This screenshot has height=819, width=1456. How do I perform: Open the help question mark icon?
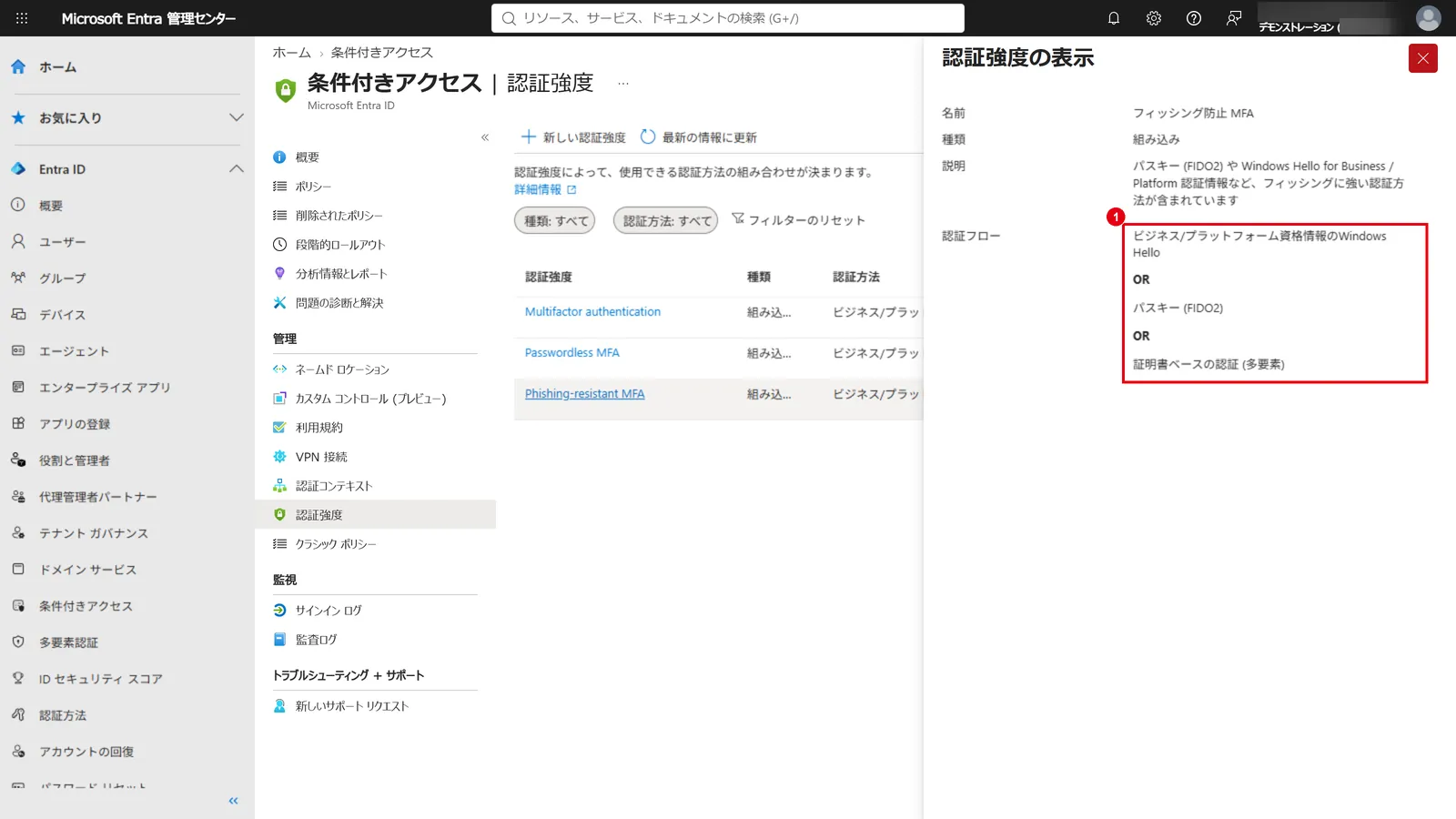click(1194, 18)
